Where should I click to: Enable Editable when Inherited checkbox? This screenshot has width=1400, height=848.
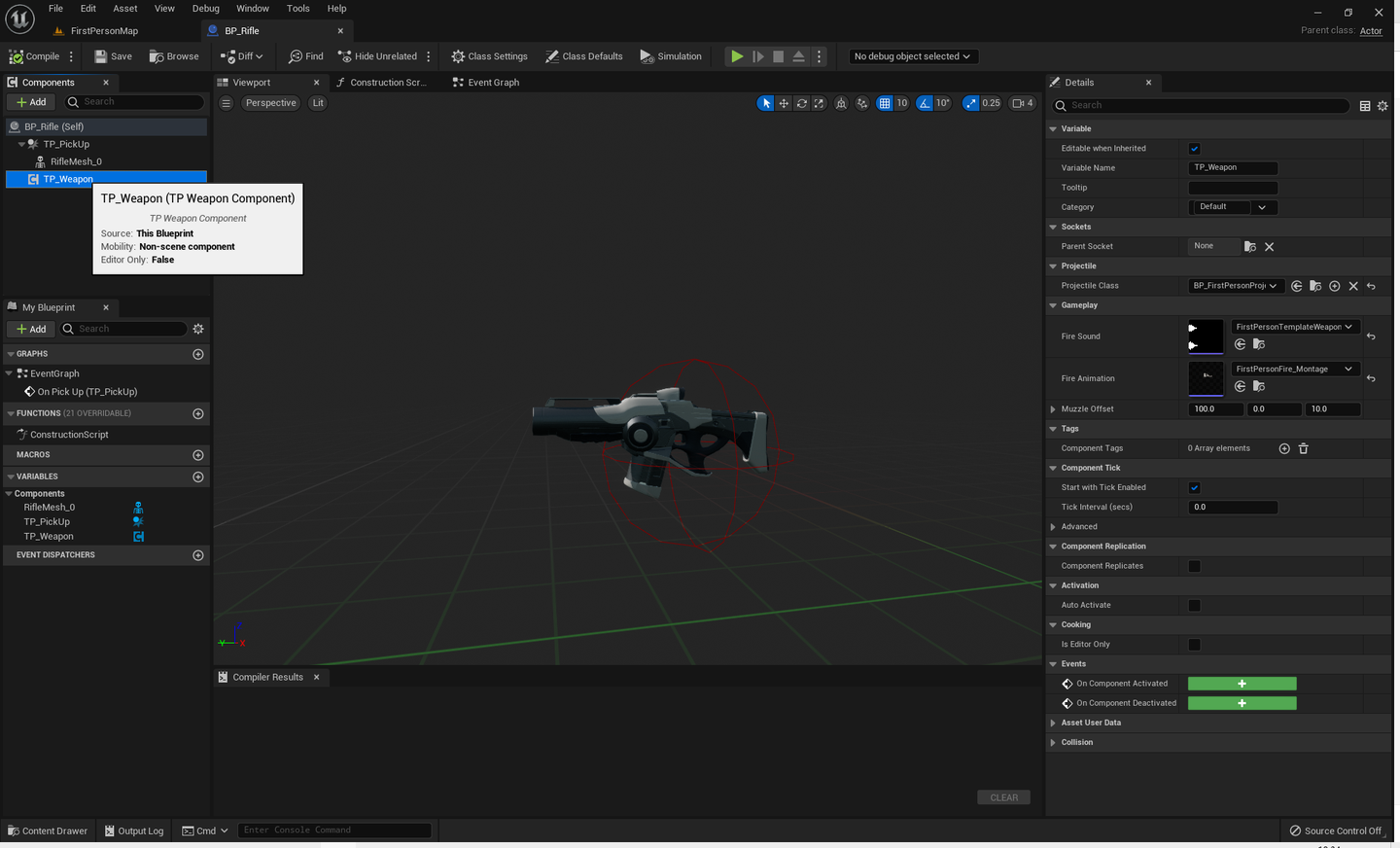tap(1194, 148)
